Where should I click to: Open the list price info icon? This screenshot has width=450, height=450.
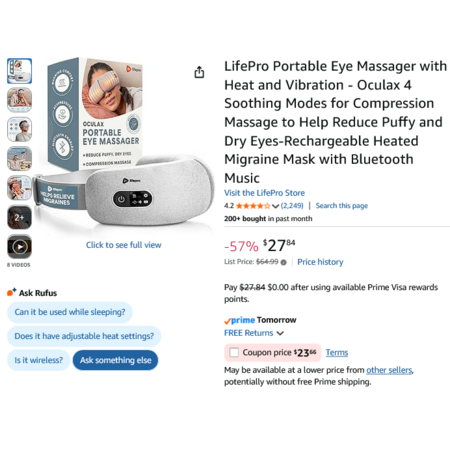point(284,262)
